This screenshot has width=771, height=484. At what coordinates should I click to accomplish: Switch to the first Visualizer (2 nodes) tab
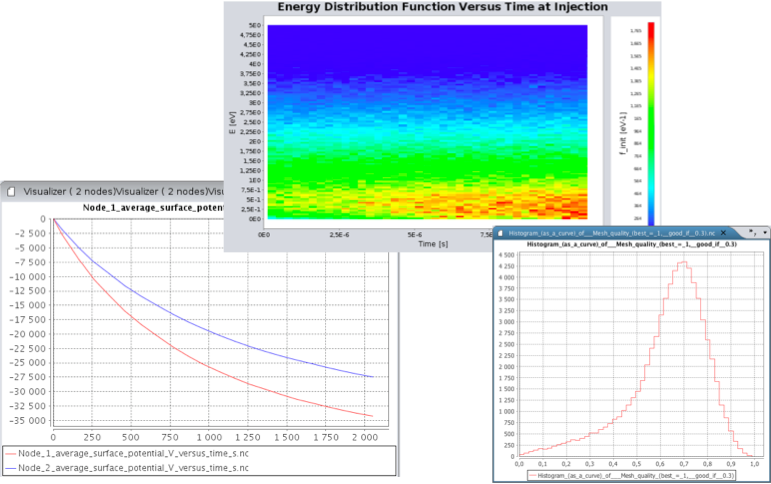(68, 190)
